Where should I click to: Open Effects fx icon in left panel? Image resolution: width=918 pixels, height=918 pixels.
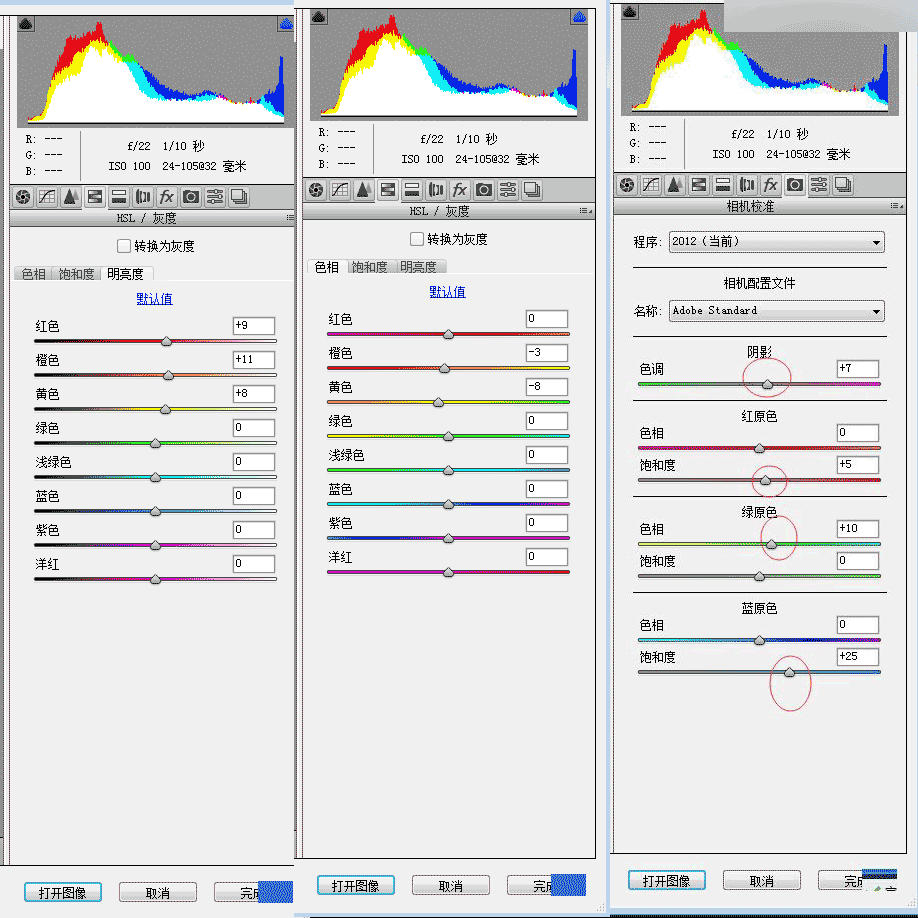click(167, 197)
